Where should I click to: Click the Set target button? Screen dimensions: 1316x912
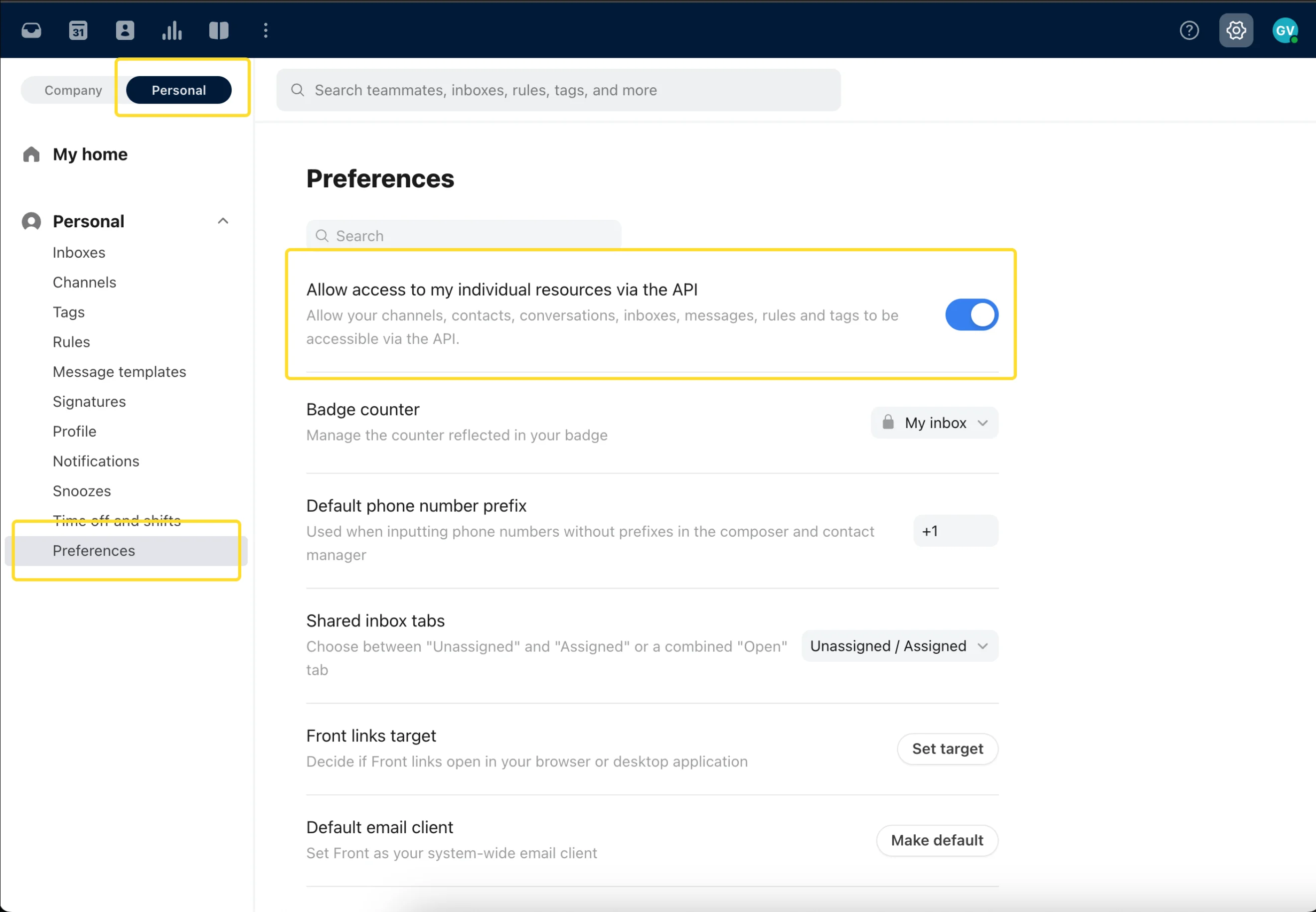tap(948, 749)
